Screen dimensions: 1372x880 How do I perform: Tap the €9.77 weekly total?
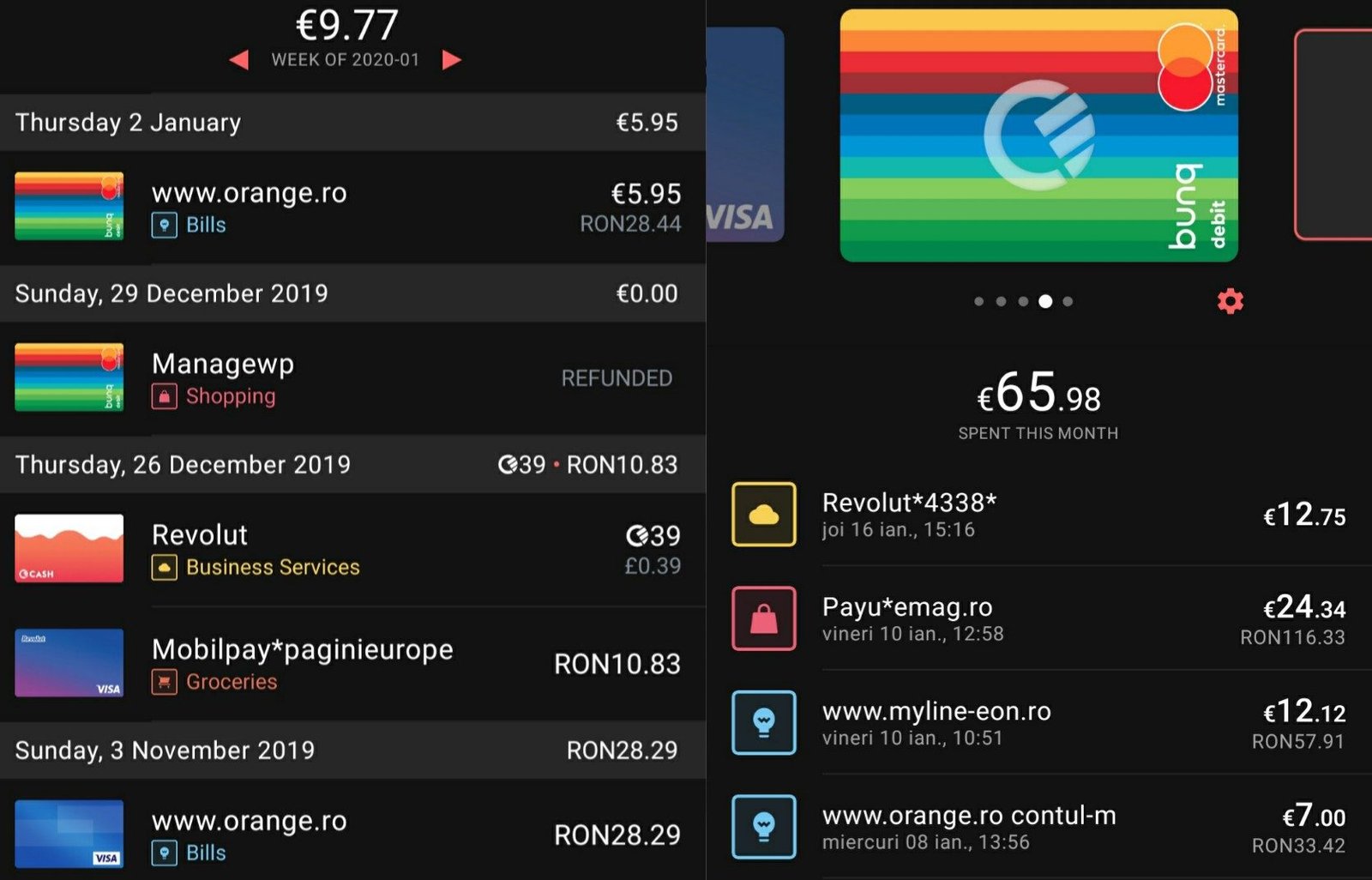(346, 24)
